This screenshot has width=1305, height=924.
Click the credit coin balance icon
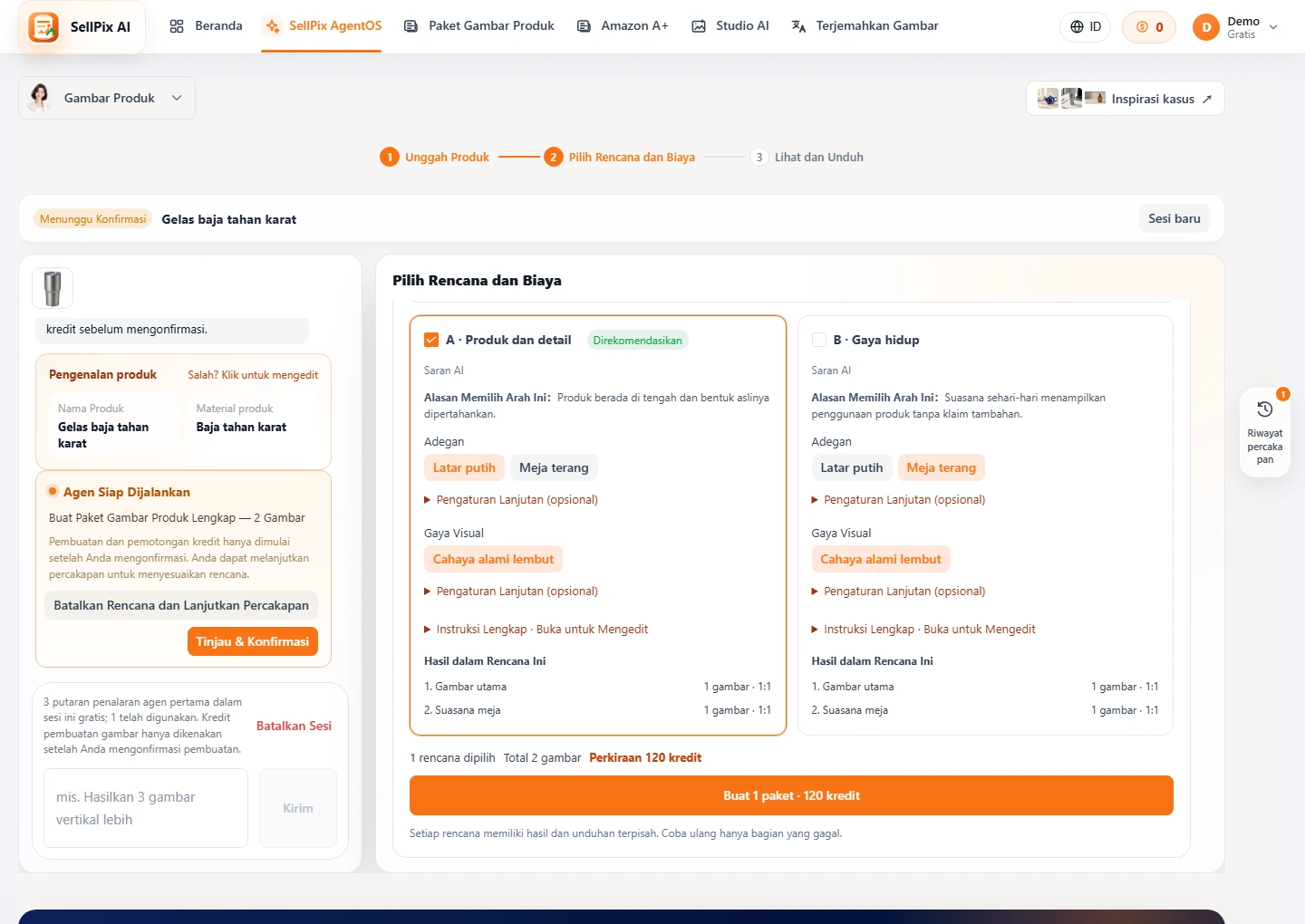(x=1142, y=27)
